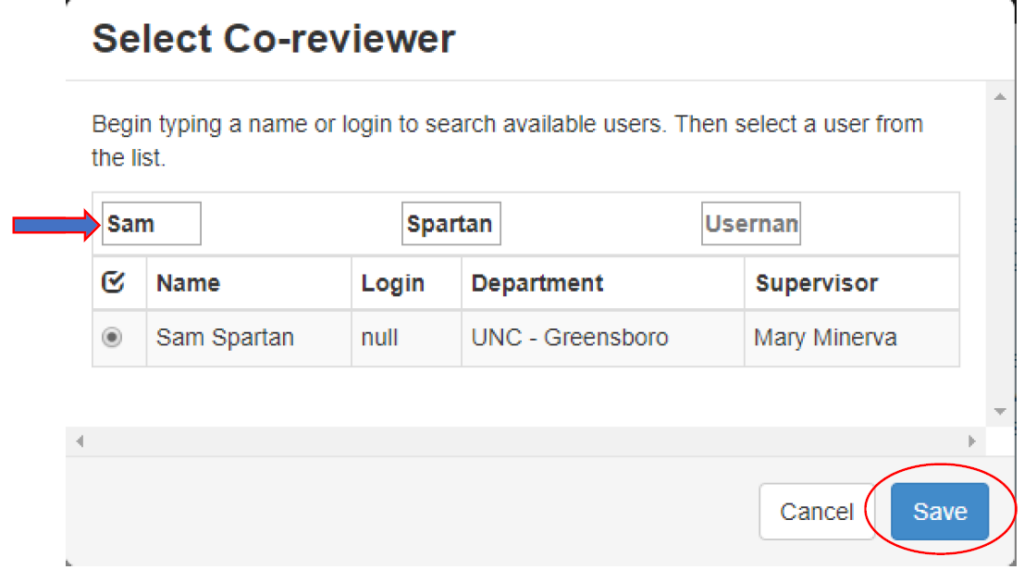Screen dimensions: 1024x582
Task: Click the first name search field containing Sam
Action: tap(151, 224)
